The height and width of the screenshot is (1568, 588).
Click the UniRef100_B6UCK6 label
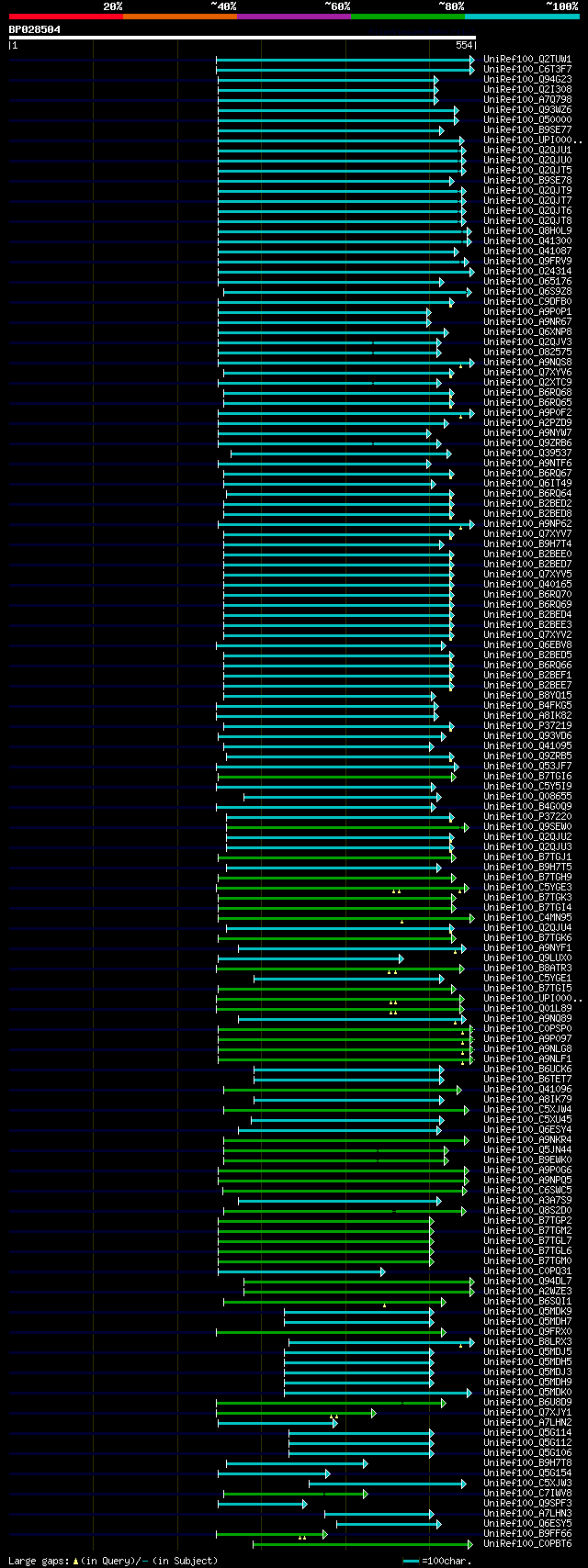527,1069
